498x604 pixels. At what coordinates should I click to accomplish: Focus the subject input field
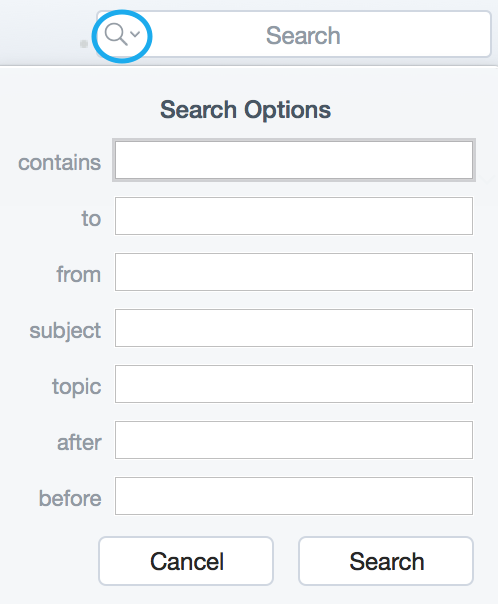pos(293,328)
